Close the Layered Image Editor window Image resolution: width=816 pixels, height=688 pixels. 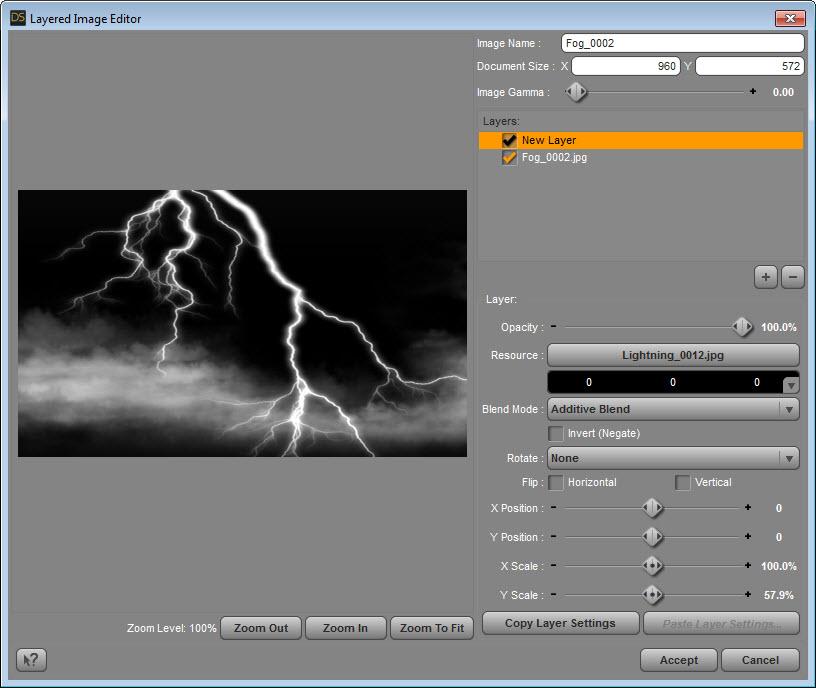click(x=790, y=18)
